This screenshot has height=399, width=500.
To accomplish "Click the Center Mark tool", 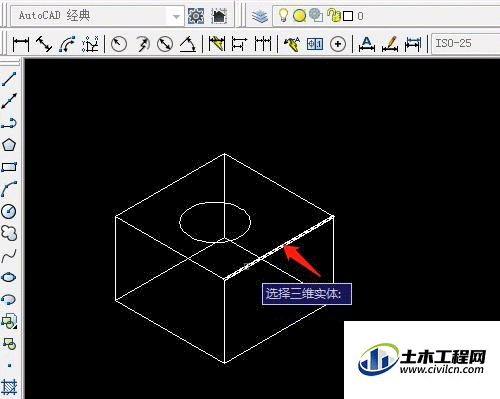I will (x=338, y=44).
